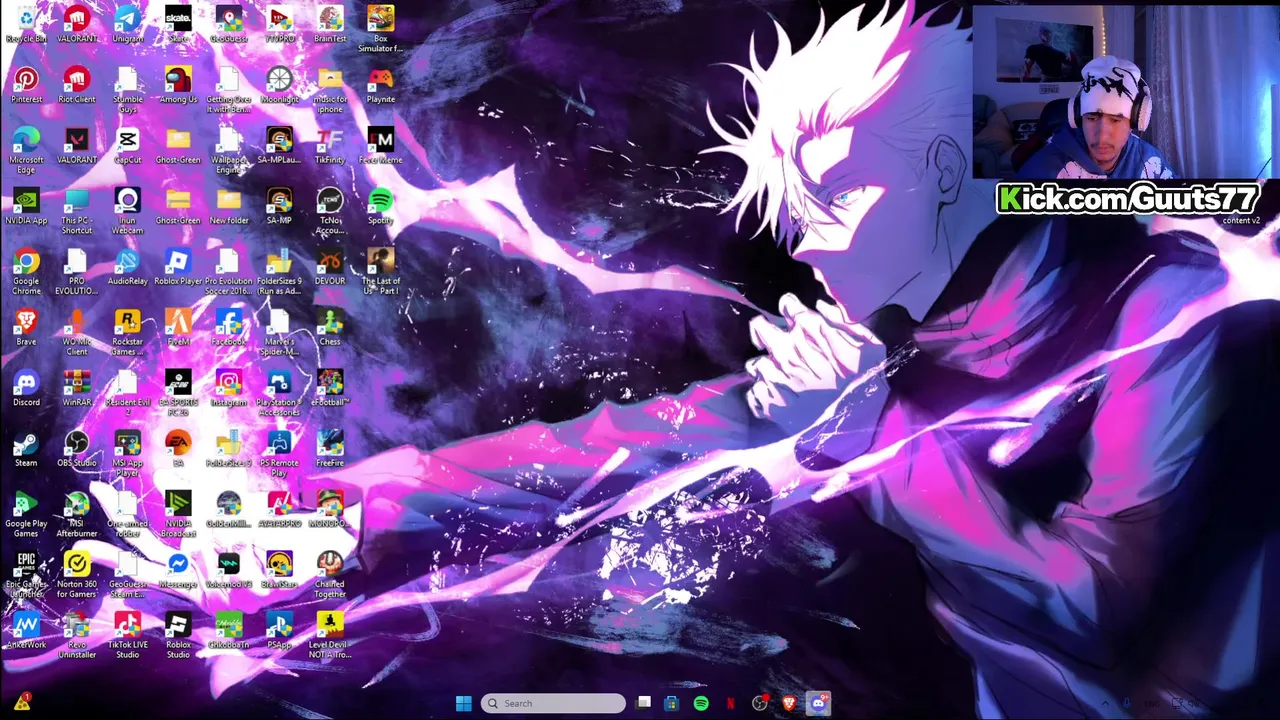Open the music for iphone folder
The image size is (1280, 720).
point(330,90)
